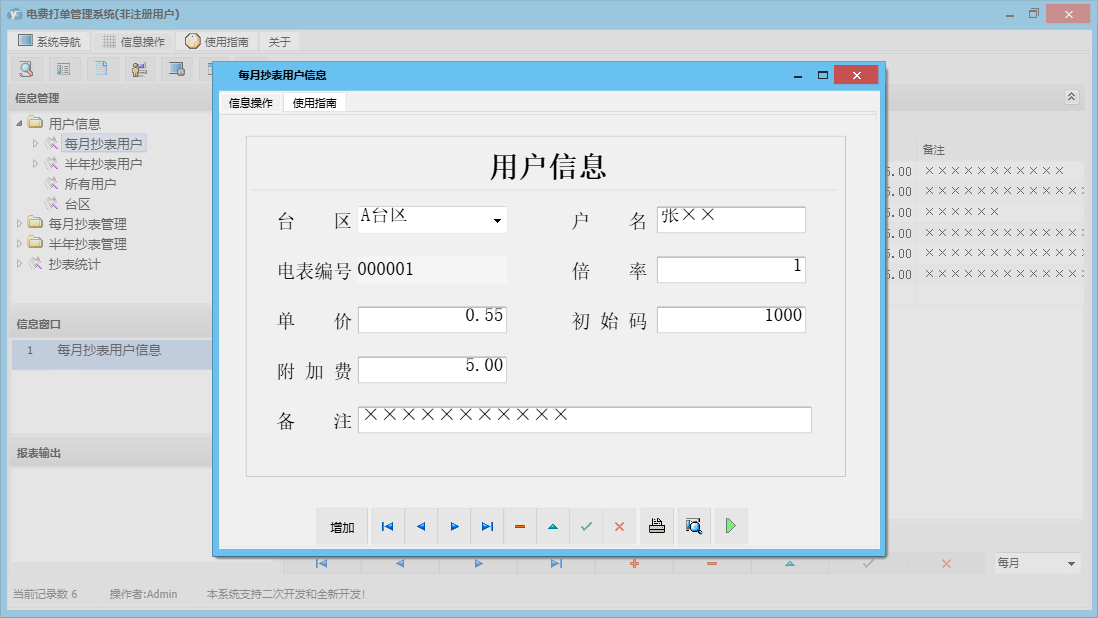Select the user management icon on the toolbar

tap(139, 69)
